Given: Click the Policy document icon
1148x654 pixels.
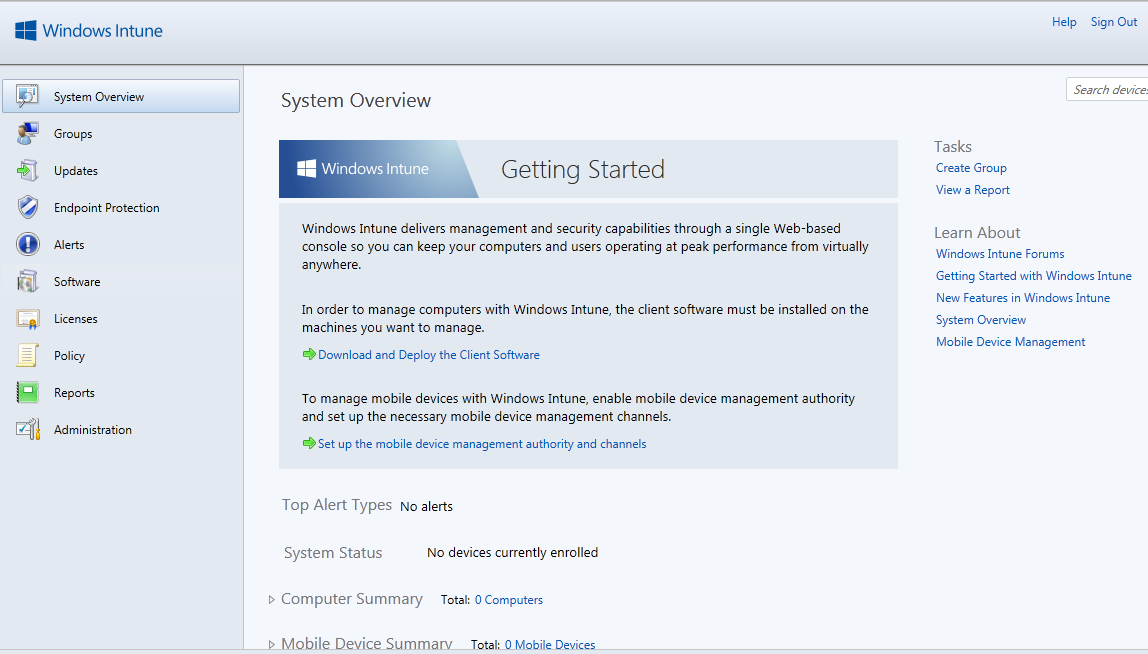Looking at the screenshot, I should (x=28, y=356).
